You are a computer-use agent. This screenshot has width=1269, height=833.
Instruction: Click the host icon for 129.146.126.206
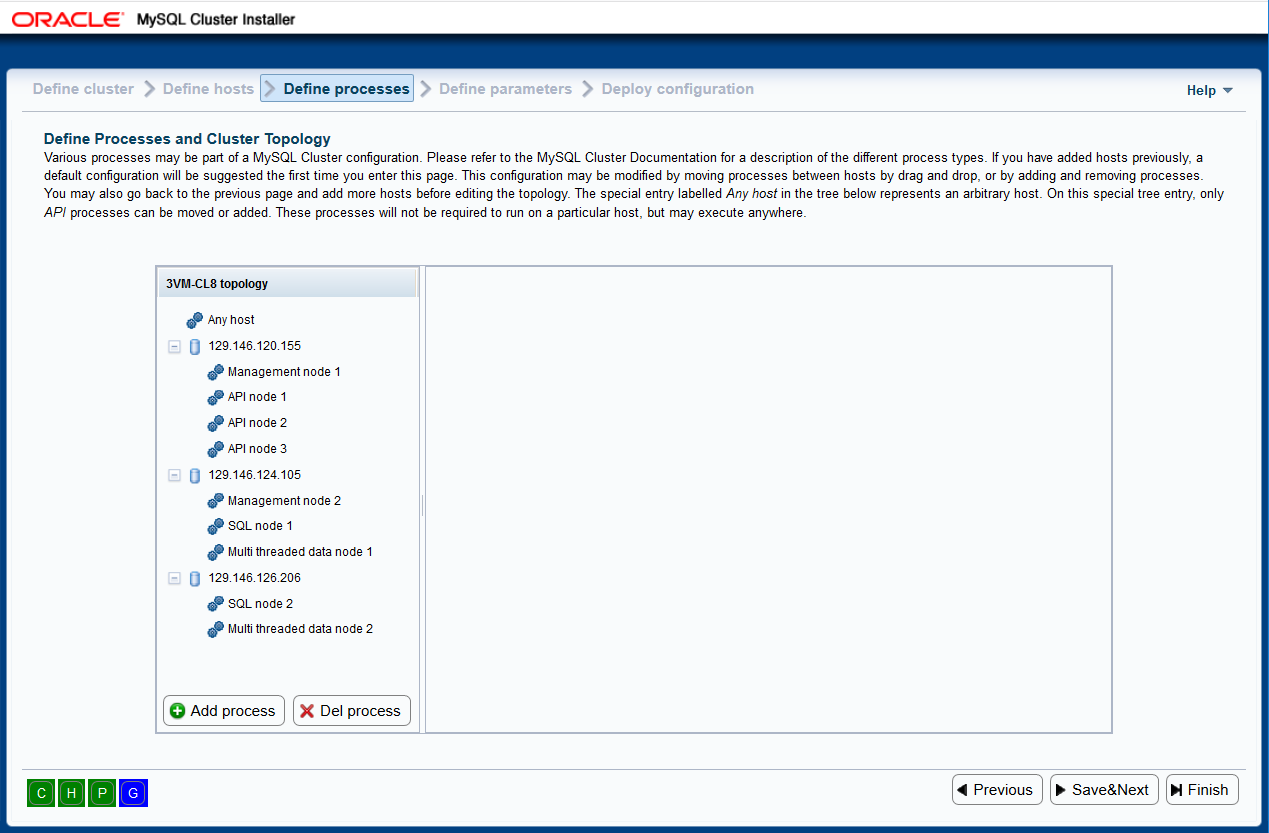[195, 578]
